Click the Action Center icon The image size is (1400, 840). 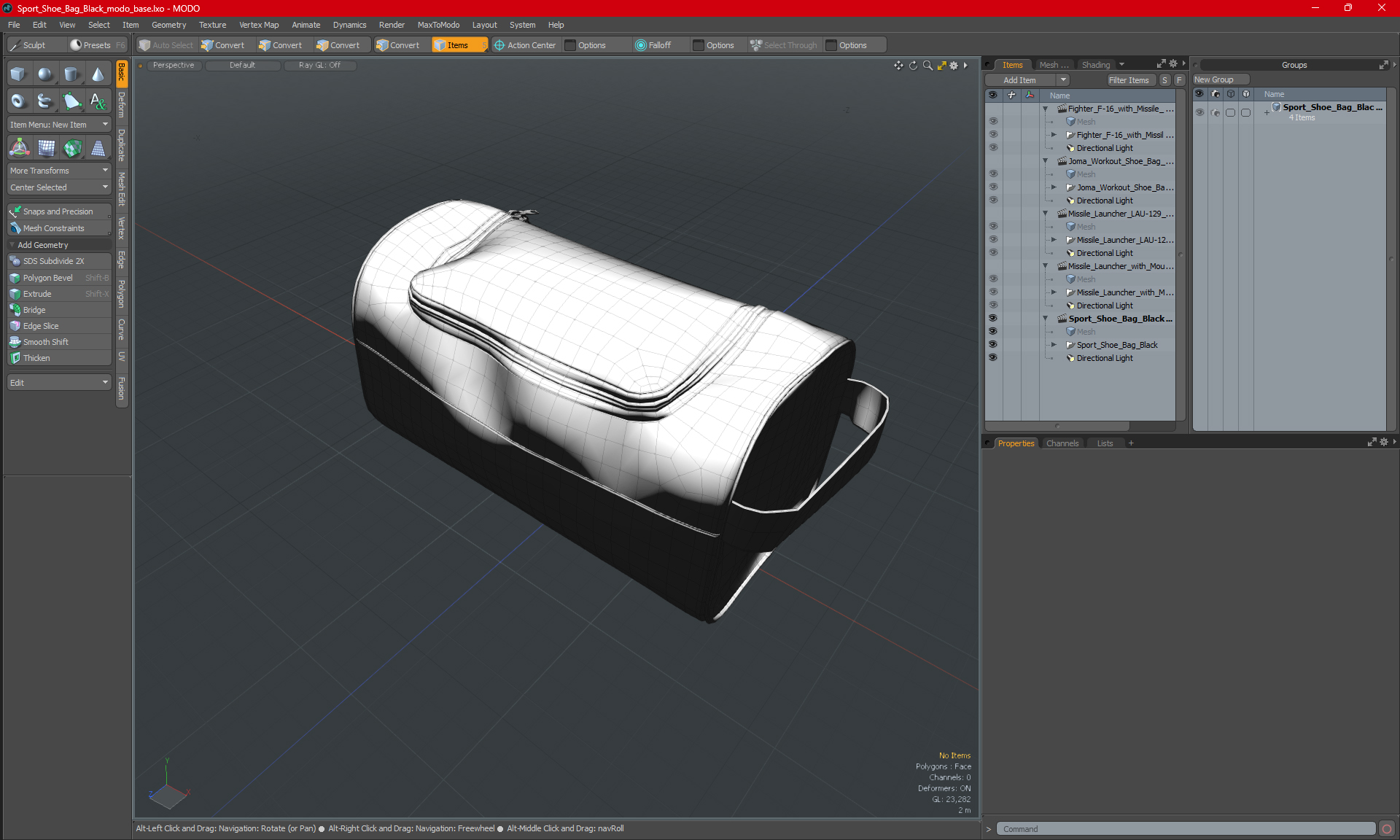(x=500, y=45)
